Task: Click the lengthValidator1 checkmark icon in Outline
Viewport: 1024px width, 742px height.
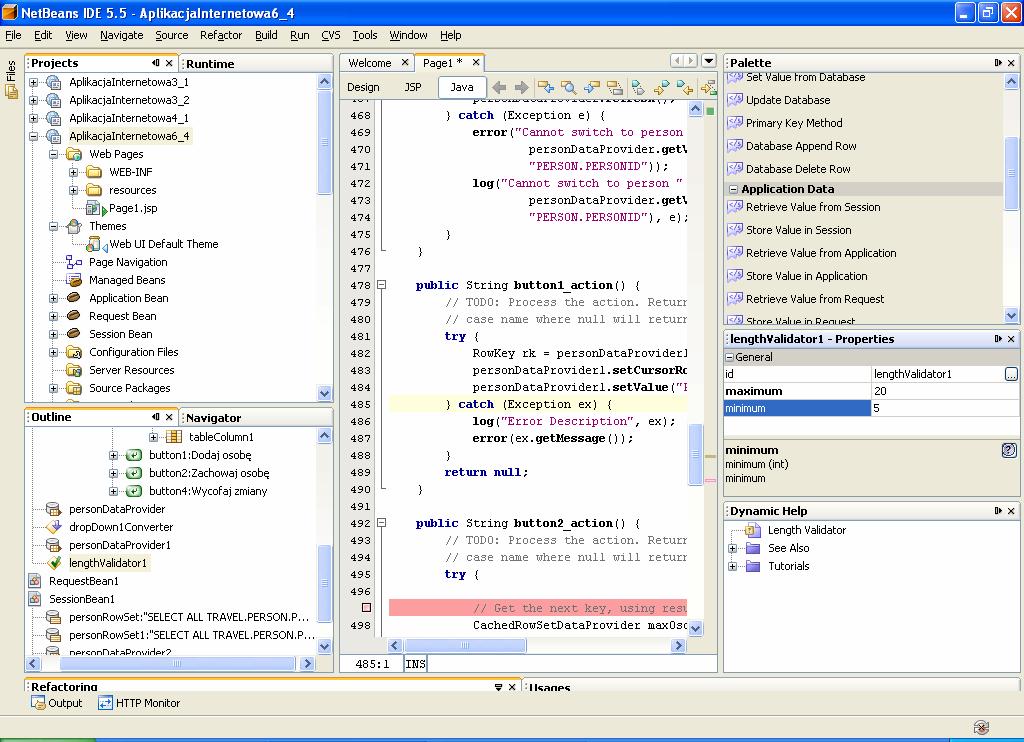Action: coord(55,562)
